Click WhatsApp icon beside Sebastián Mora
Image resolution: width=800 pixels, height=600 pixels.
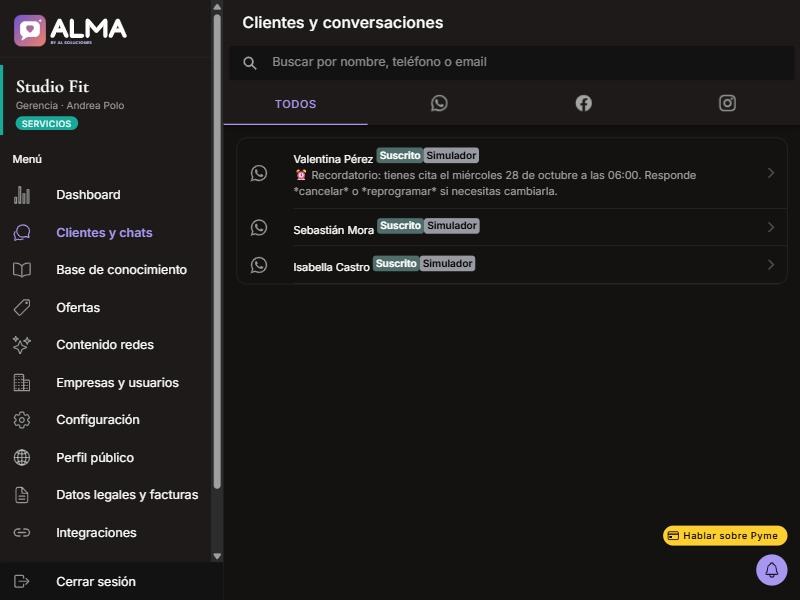[259, 228]
